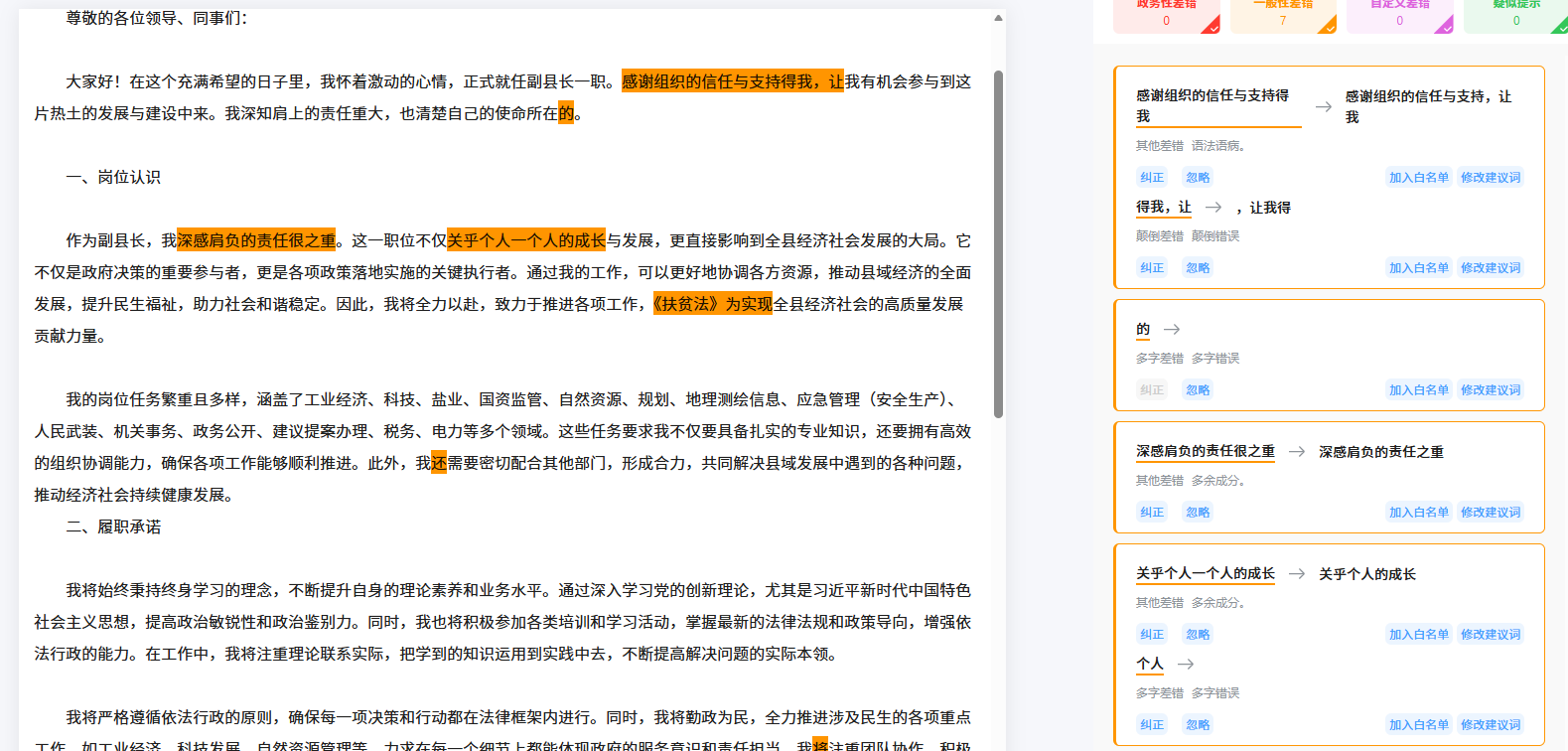The height and width of the screenshot is (751, 1568).
Task: Ignore the extra 的 多字差错 error
Action: pyautogui.click(x=1198, y=390)
